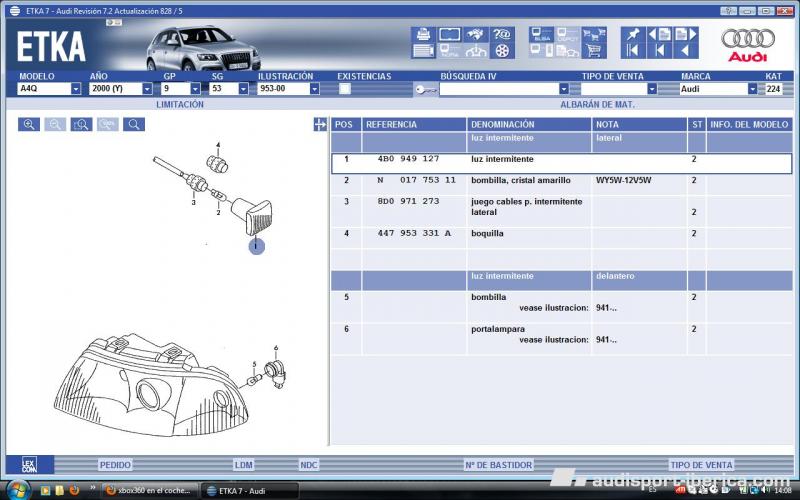Go to previous illustration page icon

click(x=660, y=35)
